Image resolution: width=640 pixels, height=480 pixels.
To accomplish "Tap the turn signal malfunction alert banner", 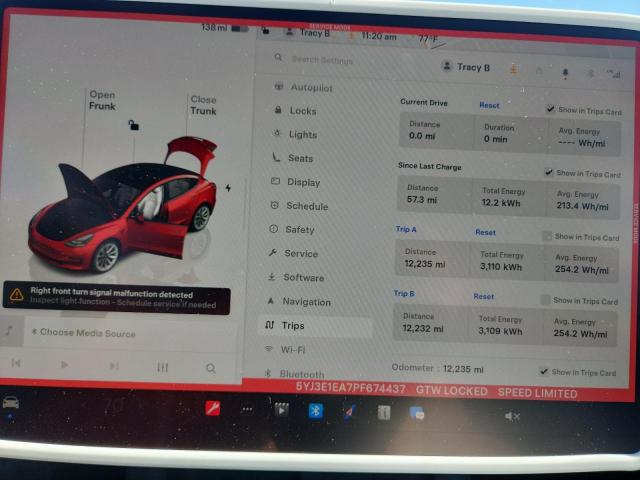I will point(117,298).
